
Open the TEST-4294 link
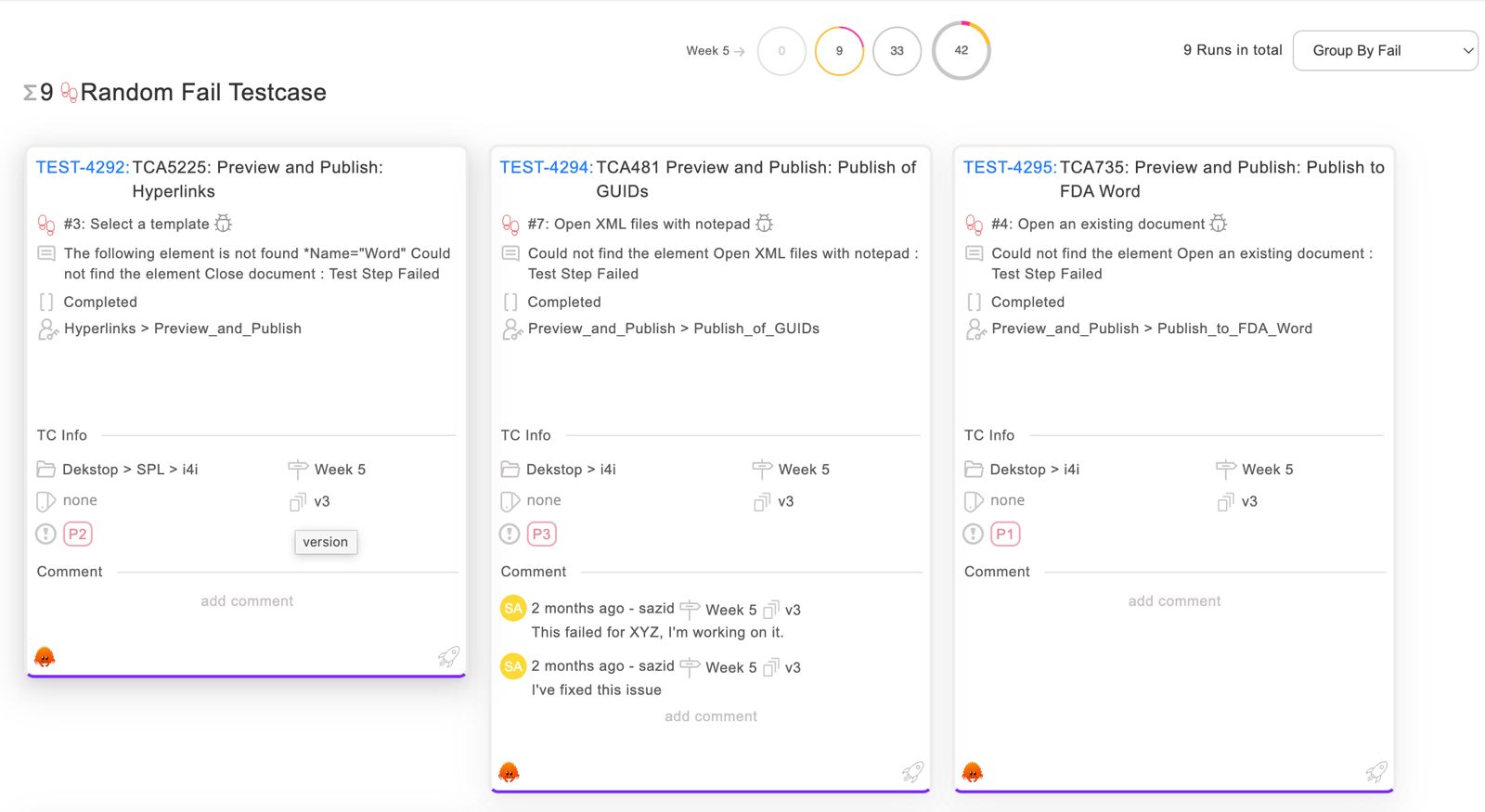(546, 168)
